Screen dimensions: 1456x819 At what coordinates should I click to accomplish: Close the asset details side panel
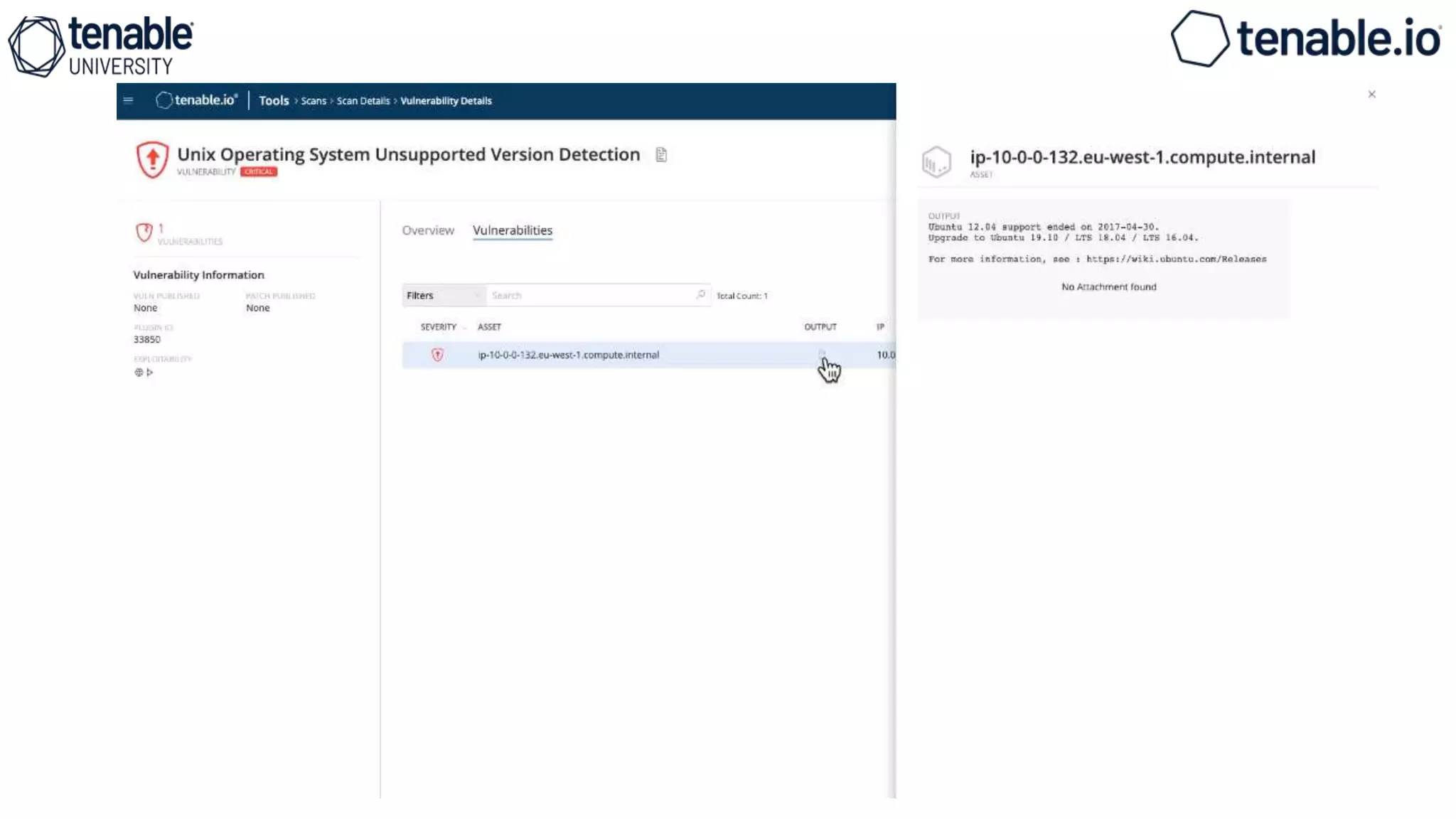pos(1371,94)
